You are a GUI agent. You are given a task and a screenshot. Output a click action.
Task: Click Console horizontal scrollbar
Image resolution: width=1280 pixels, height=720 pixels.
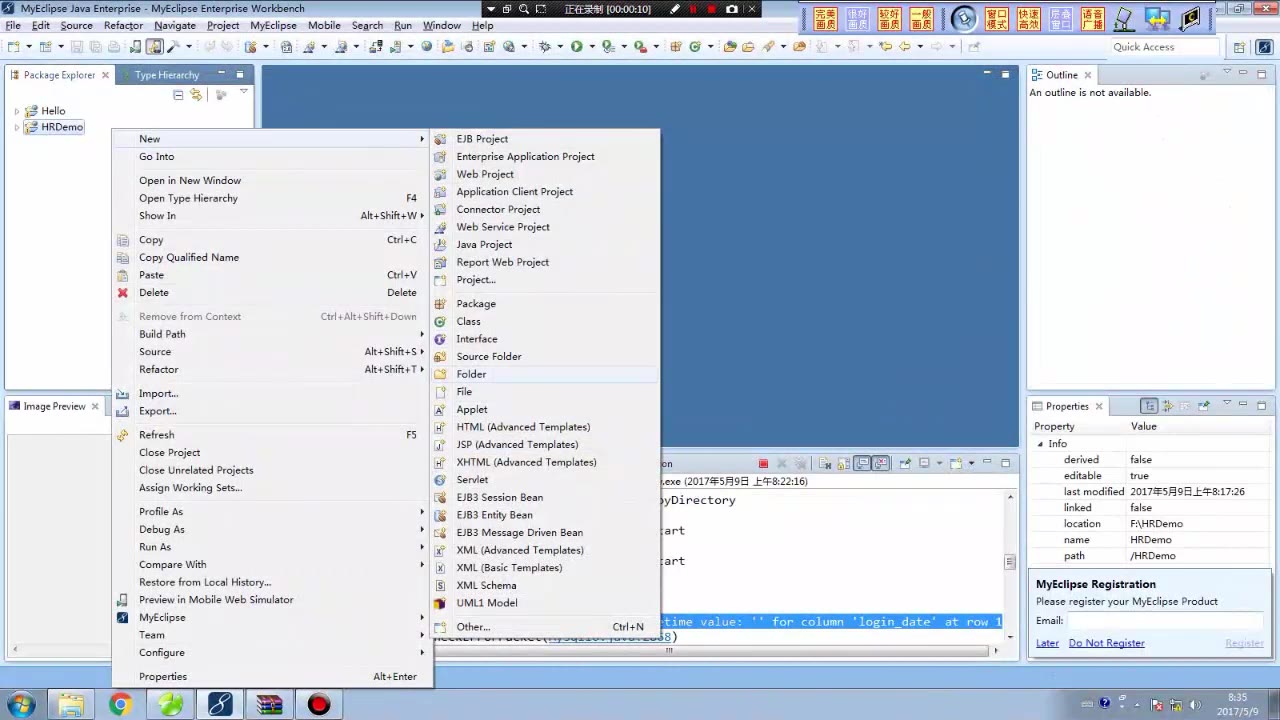[830, 650]
